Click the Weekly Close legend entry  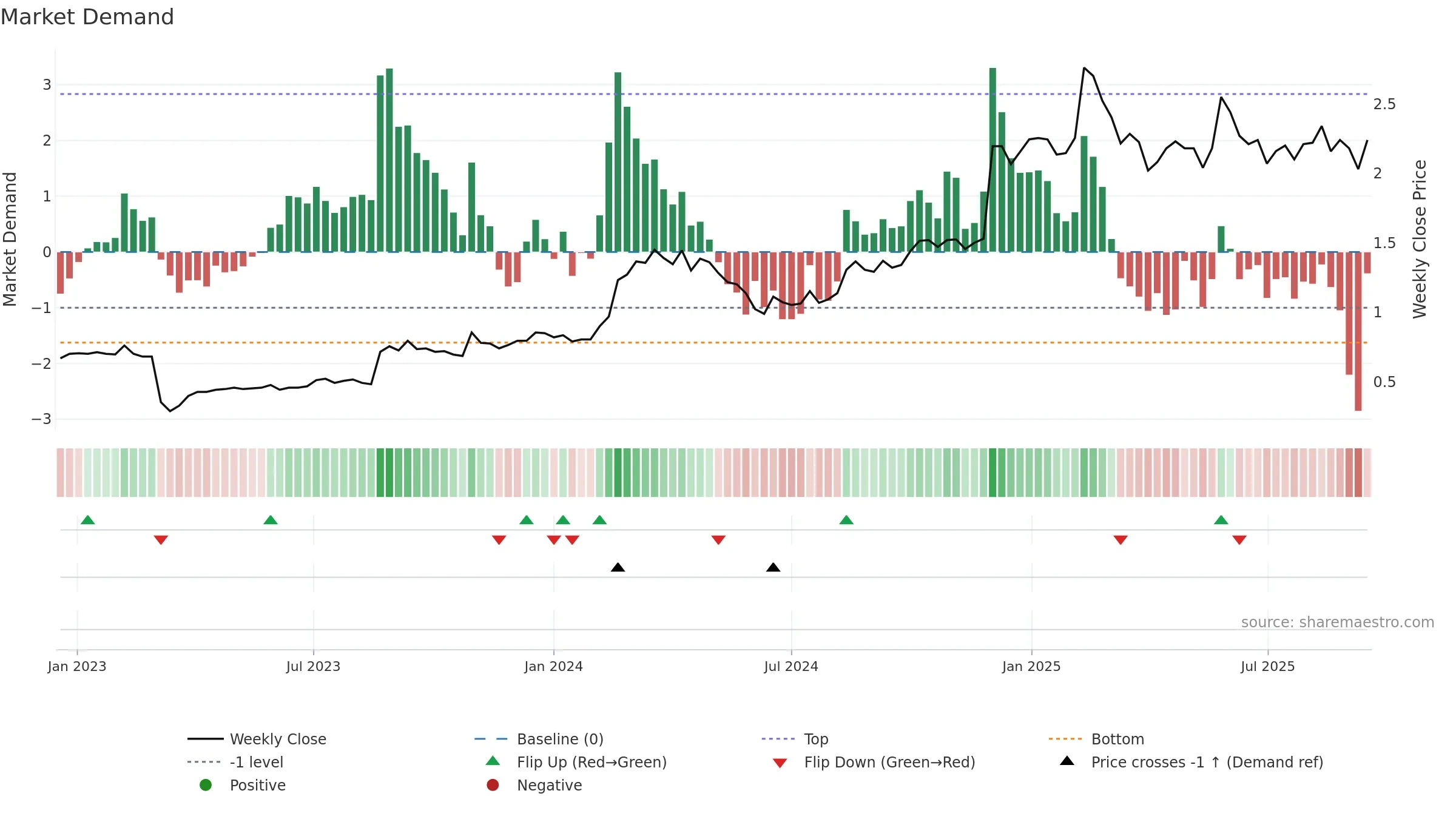click(x=257, y=739)
